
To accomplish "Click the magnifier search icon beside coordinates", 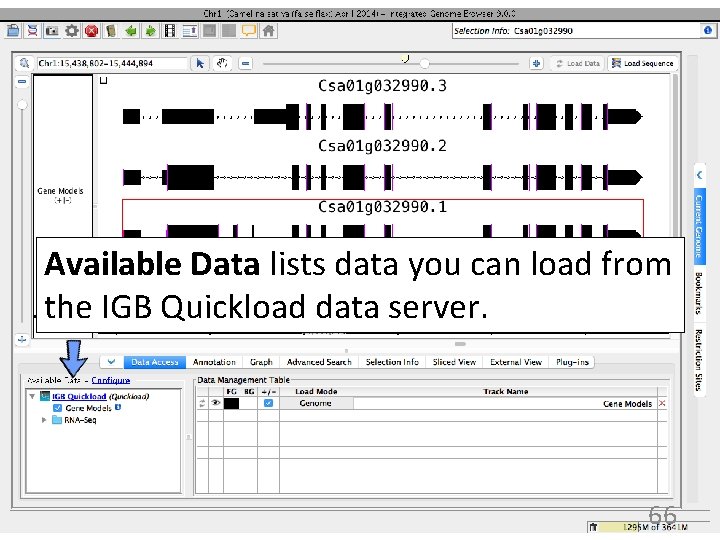I will [24, 63].
